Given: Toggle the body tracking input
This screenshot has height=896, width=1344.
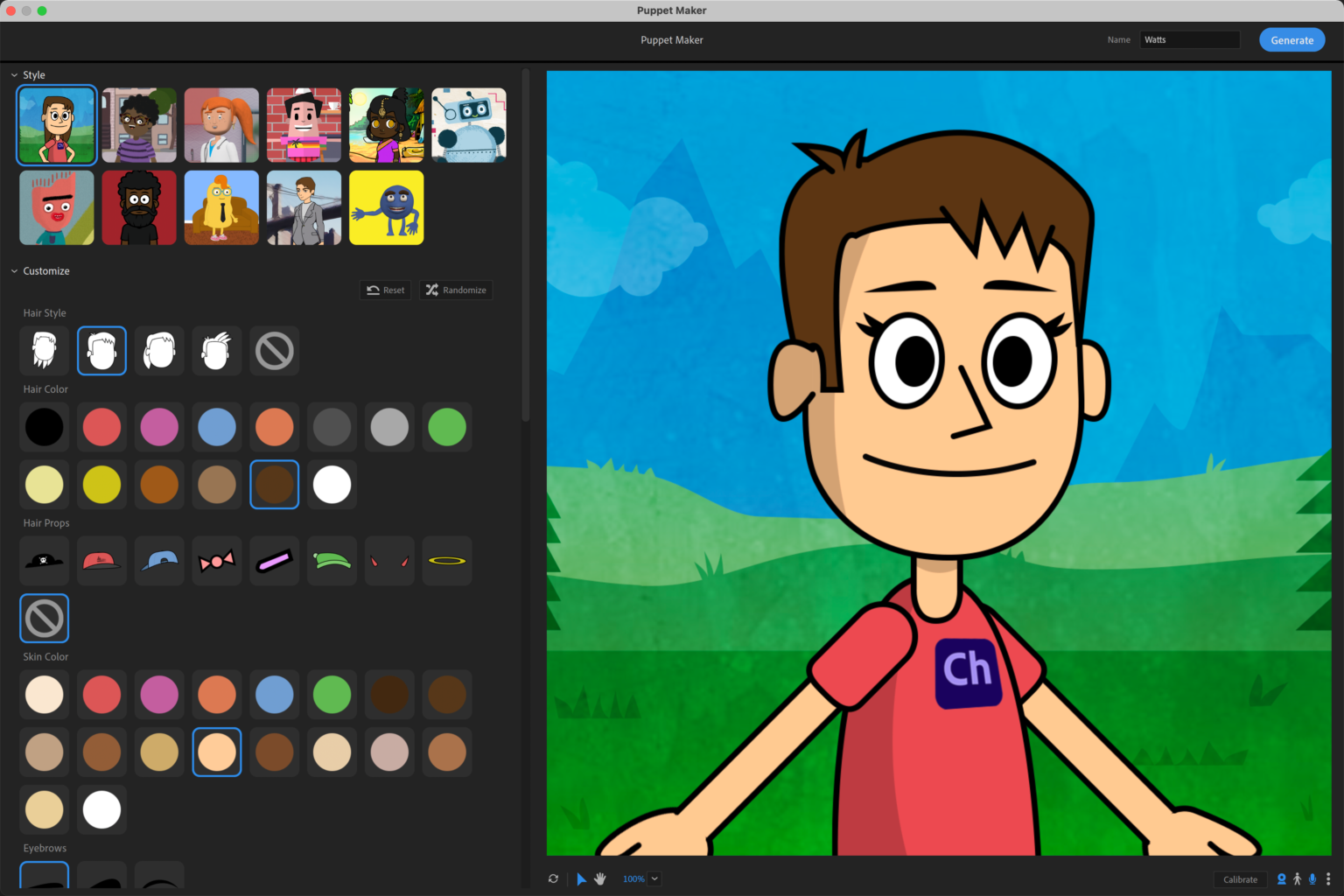Looking at the screenshot, I should tap(1298, 879).
